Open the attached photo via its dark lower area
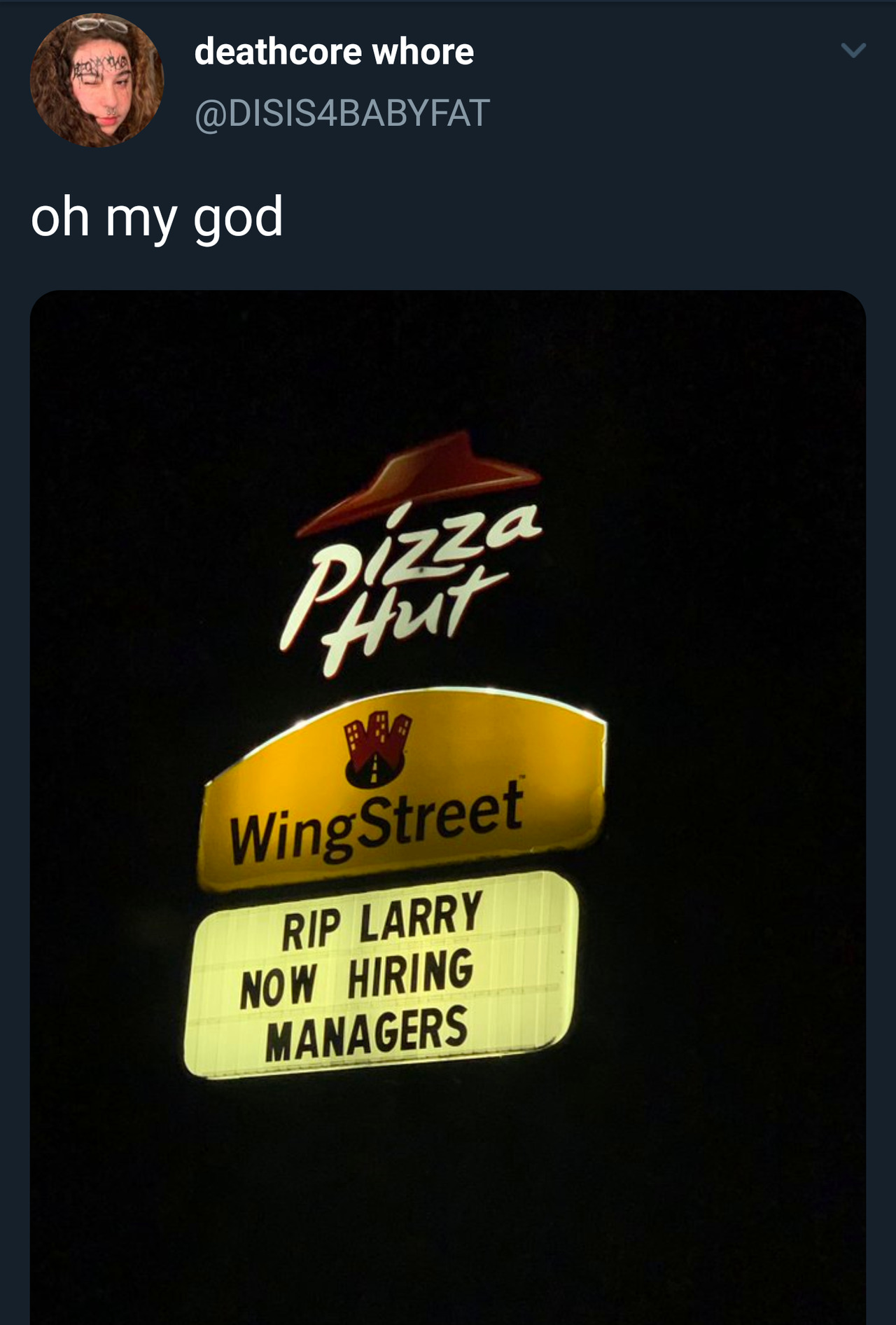The image size is (896, 1325). pyautogui.click(x=448, y=1205)
